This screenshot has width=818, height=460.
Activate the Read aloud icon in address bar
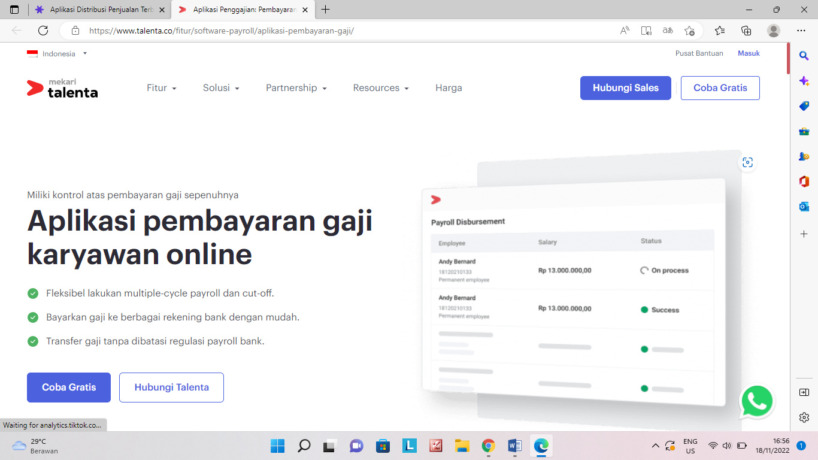624,31
